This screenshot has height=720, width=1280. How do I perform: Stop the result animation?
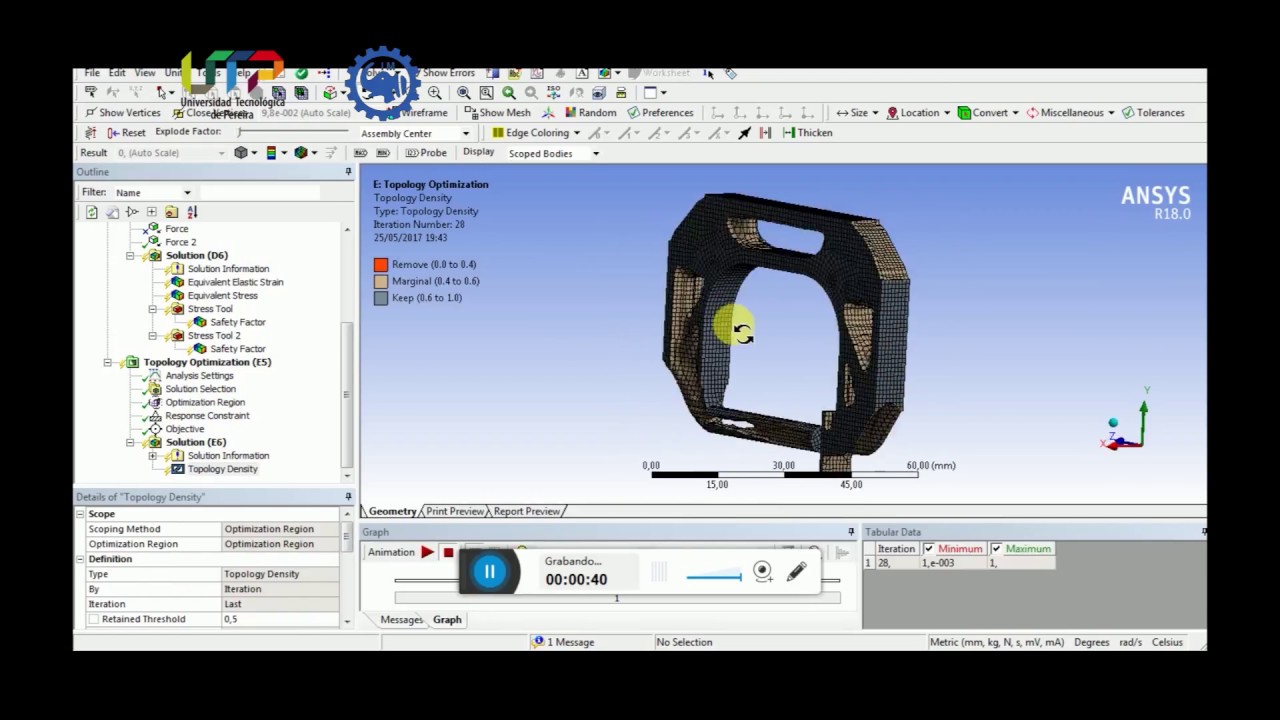(x=448, y=552)
